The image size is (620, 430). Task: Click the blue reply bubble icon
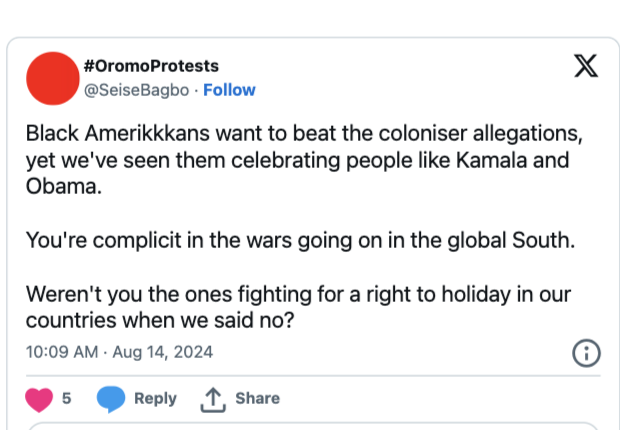tap(111, 398)
